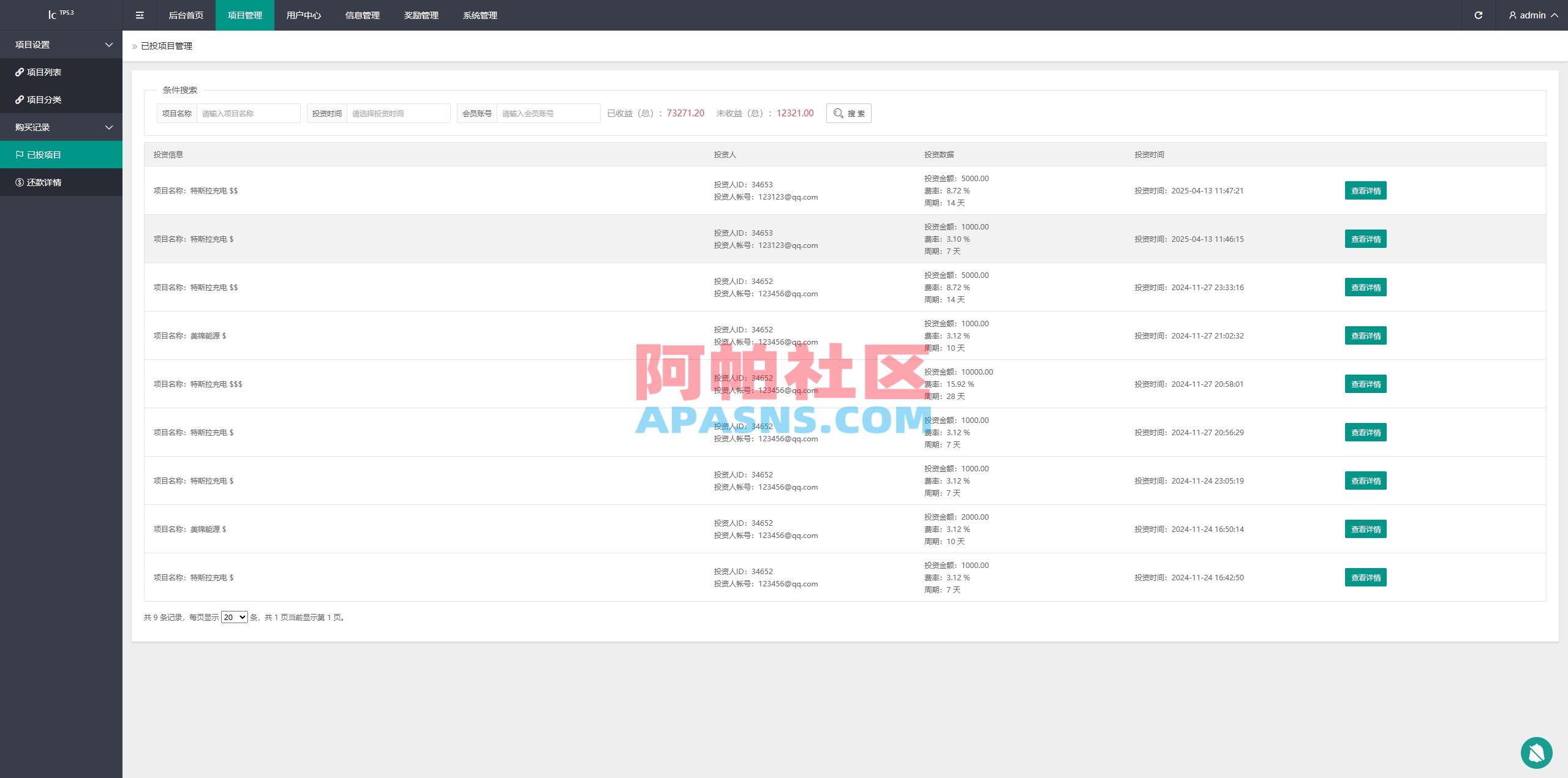Open the per-page count dropdown showing 20
Image resolution: width=1568 pixels, height=778 pixels.
(x=233, y=618)
